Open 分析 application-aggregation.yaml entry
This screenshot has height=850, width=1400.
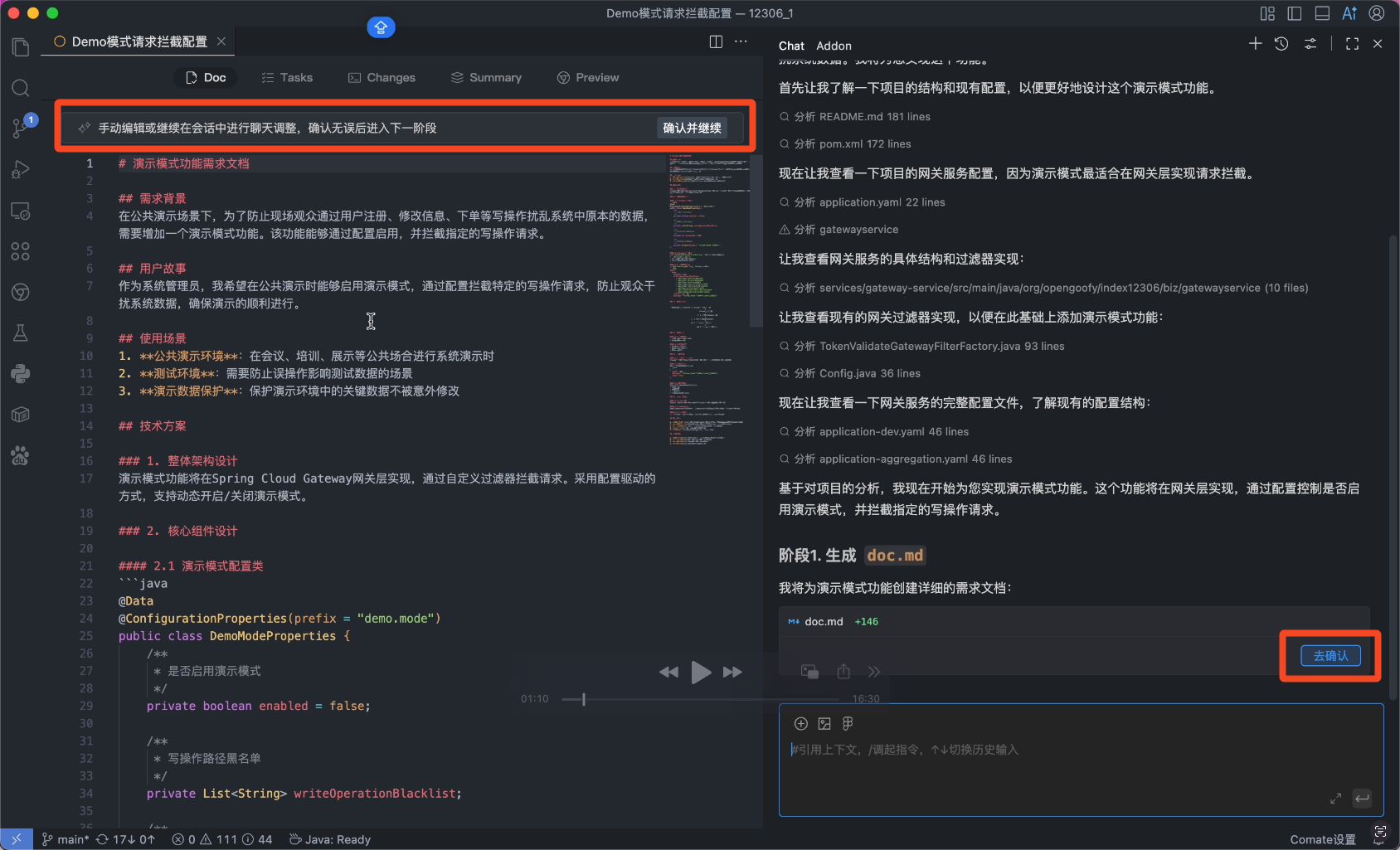(896, 459)
